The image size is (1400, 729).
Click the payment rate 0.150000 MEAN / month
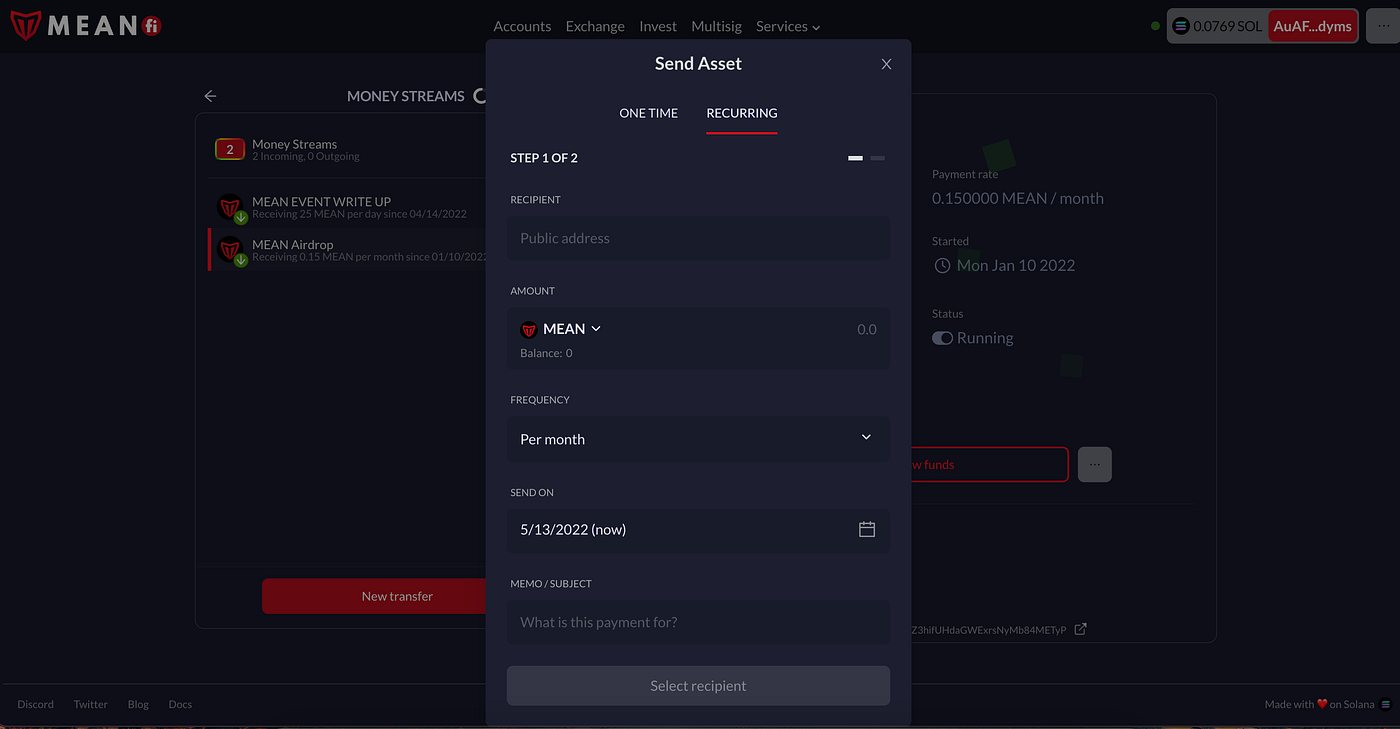coord(1018,198)
